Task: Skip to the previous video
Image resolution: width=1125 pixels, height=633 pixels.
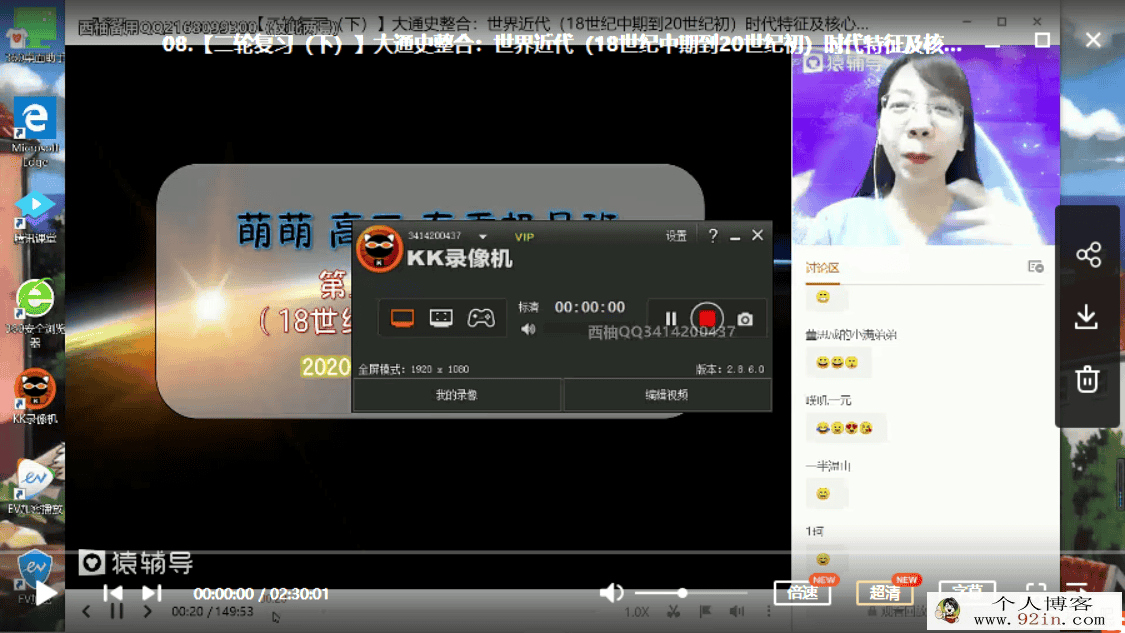Action: 113,593
